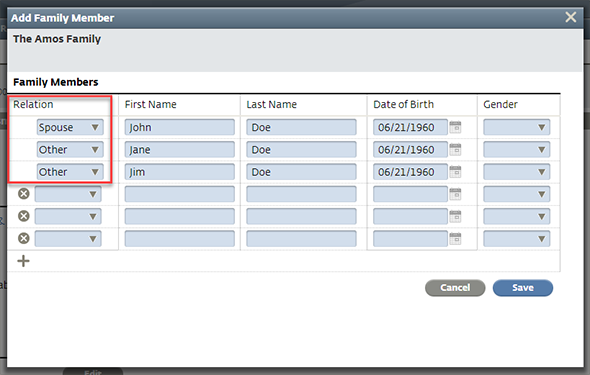The width and height of the screenshot is (590, 375).
Task: Focus the empty last name field in fourth row
Action: click(x=301, y=194)
